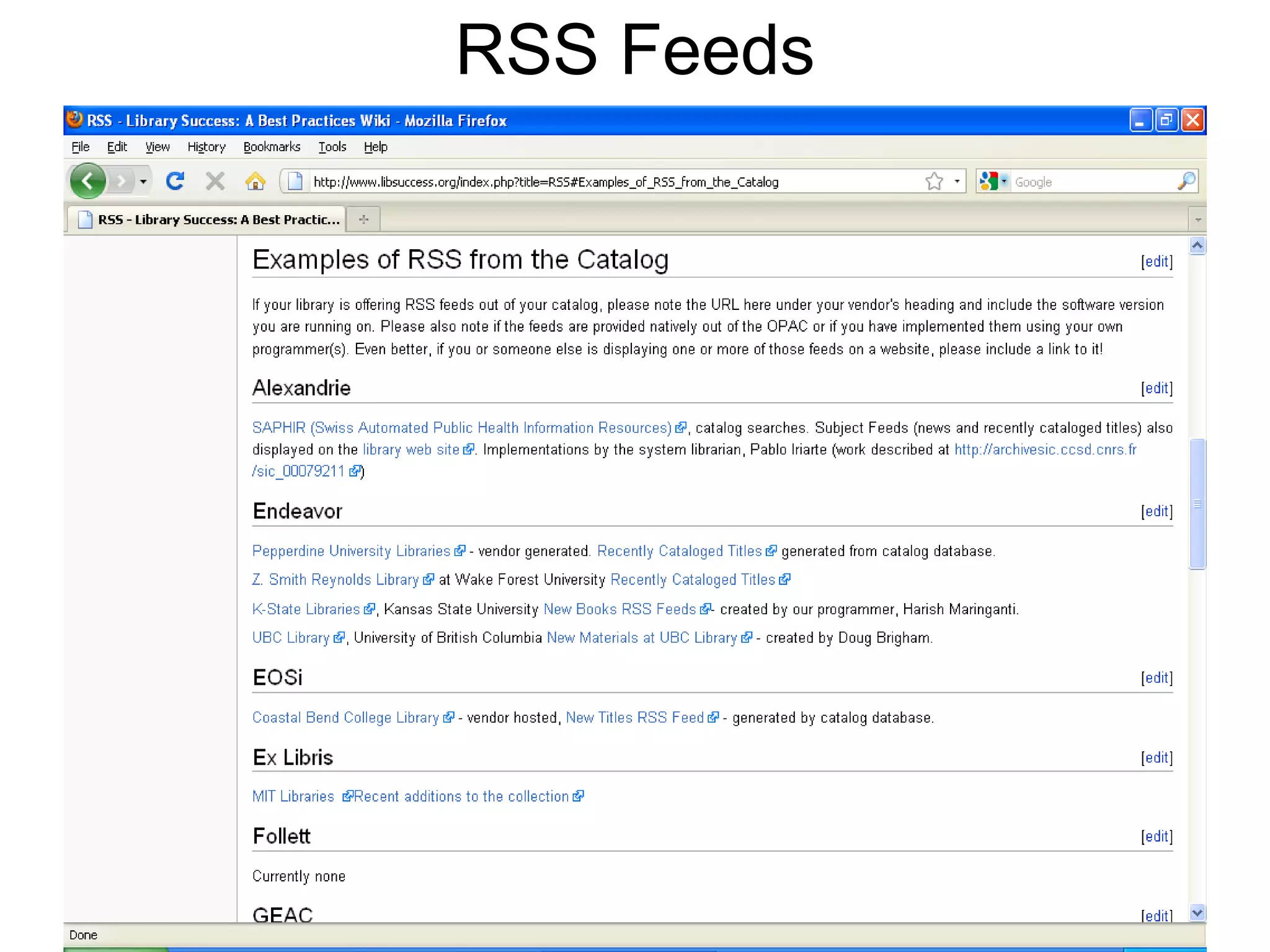The width and height of the screenshot is (1270, 952).
Task: Click edit link for Follett section
Action: [x=1157, y=837]
